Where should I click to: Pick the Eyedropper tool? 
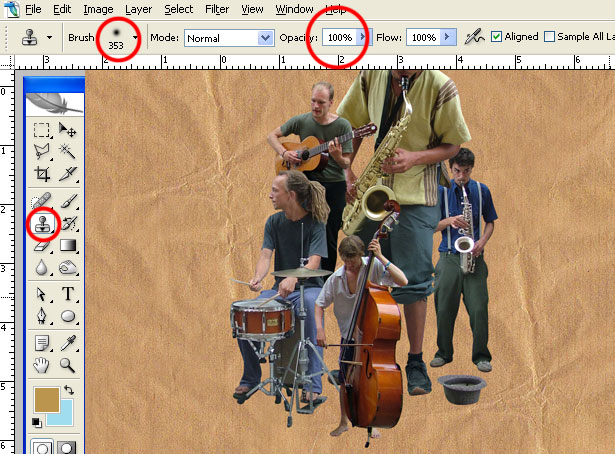68,343
